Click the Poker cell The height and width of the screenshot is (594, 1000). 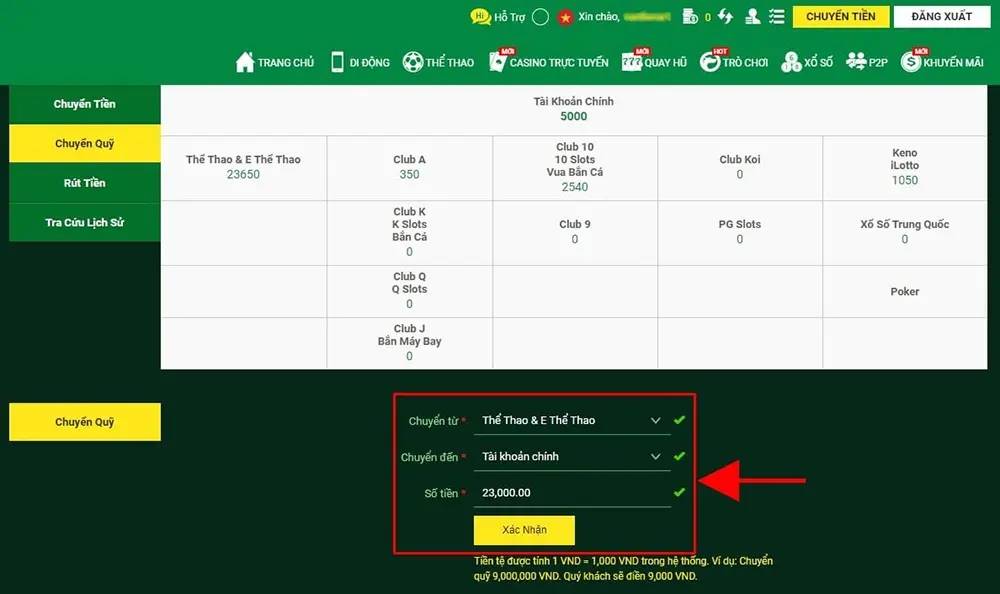pos(905,292)
